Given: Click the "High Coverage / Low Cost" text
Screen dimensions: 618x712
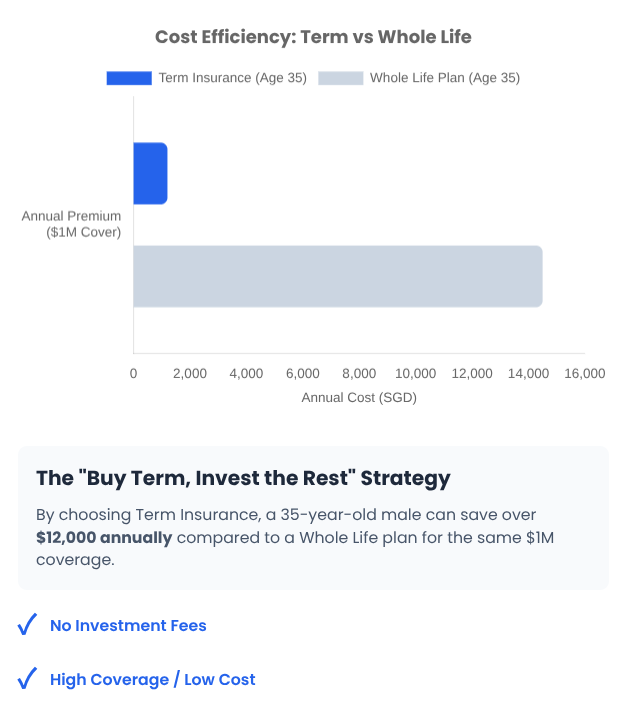Looking at the screenshot, I should 152,680.
